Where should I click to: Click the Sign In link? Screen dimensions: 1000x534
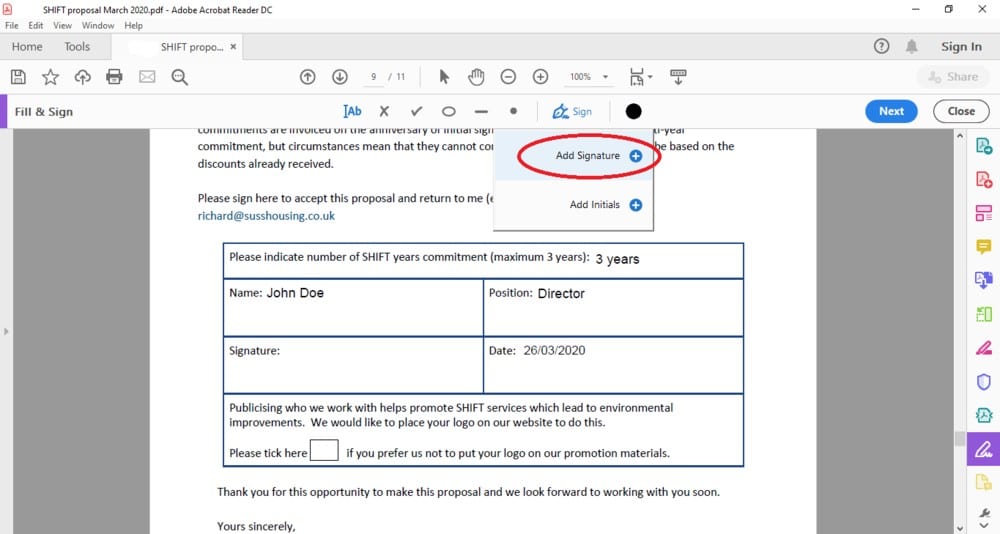[961, 47]
